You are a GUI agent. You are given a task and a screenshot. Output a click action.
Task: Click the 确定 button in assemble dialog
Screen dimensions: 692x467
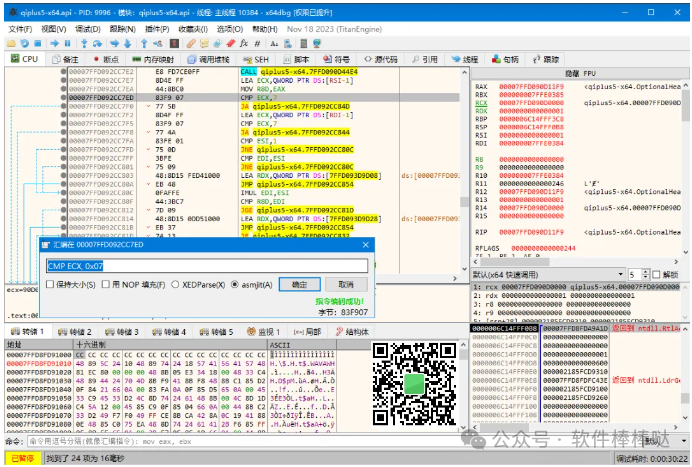pos(300,285)
